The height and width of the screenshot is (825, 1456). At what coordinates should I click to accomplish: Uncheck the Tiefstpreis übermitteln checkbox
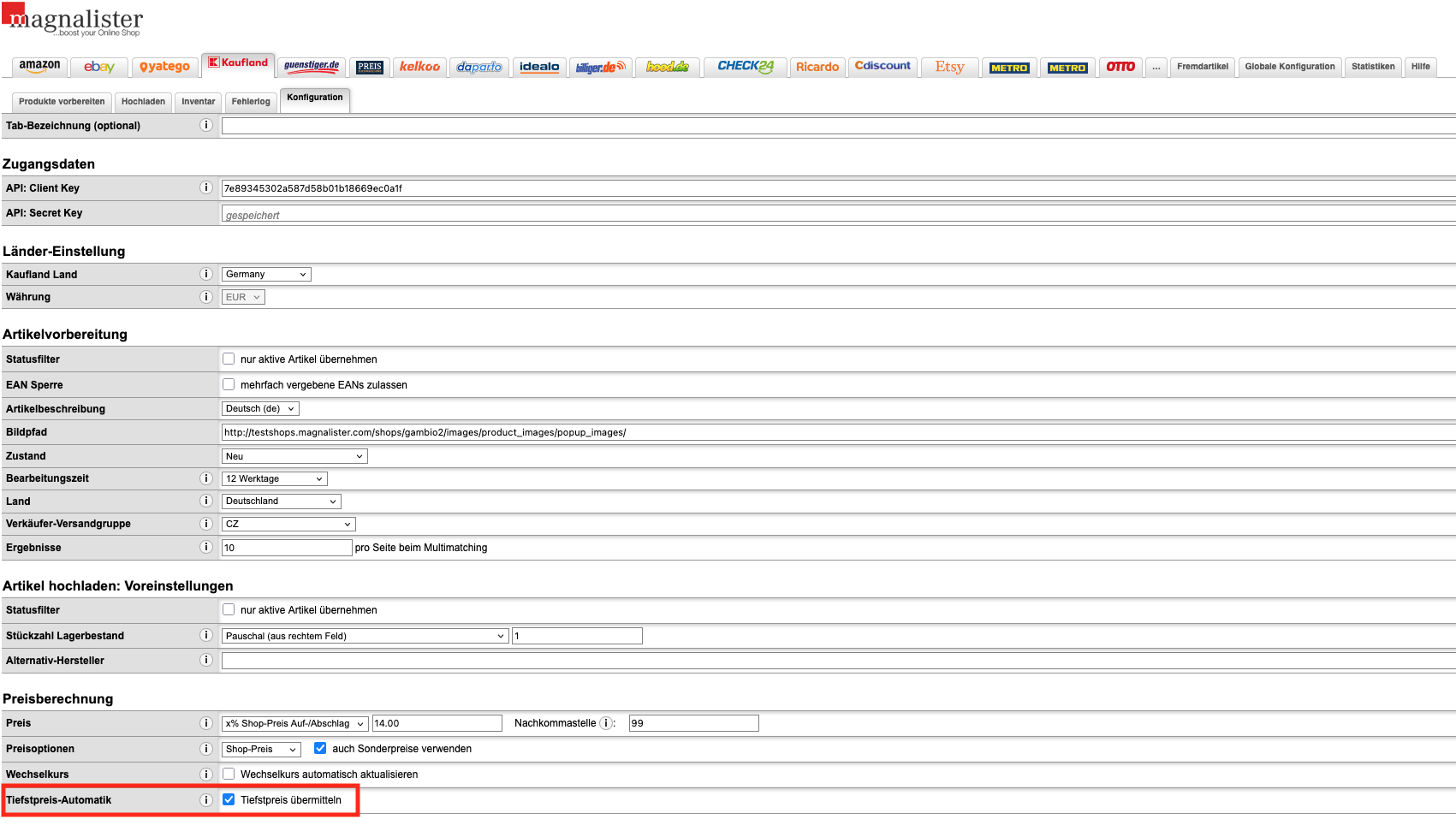[229, 800]
